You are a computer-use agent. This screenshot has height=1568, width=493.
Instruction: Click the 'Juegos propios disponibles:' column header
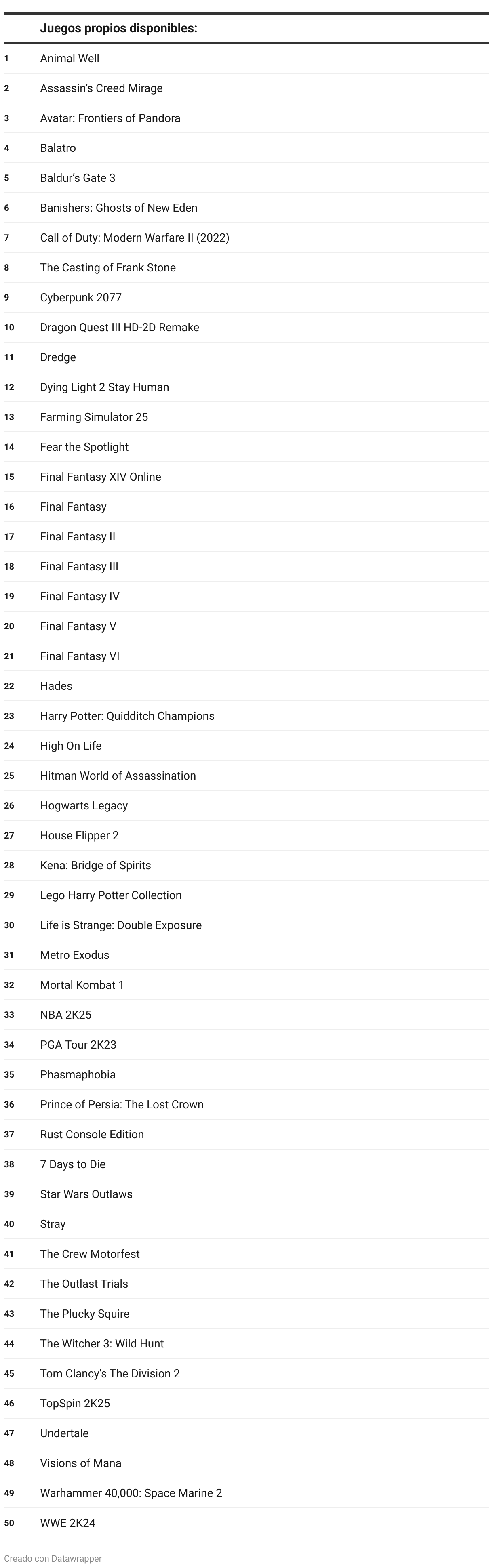pos(119,28)
